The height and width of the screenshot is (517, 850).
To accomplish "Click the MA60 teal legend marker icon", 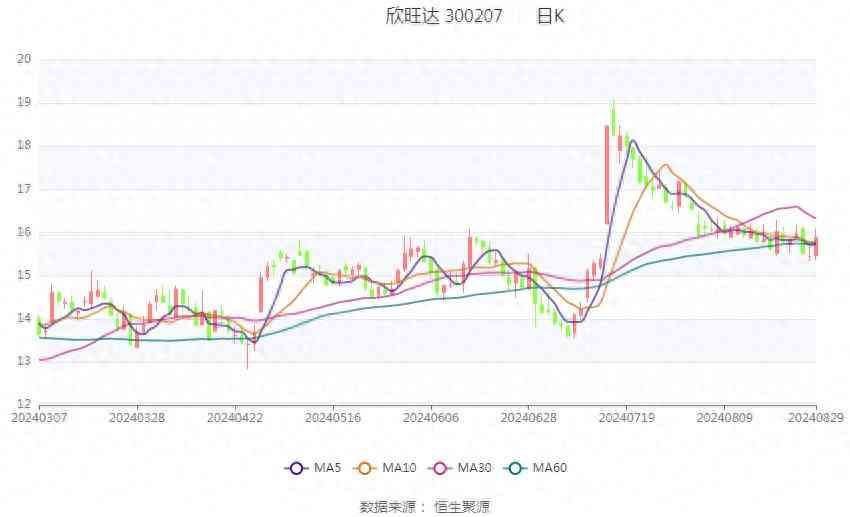I will pos(516,467).
